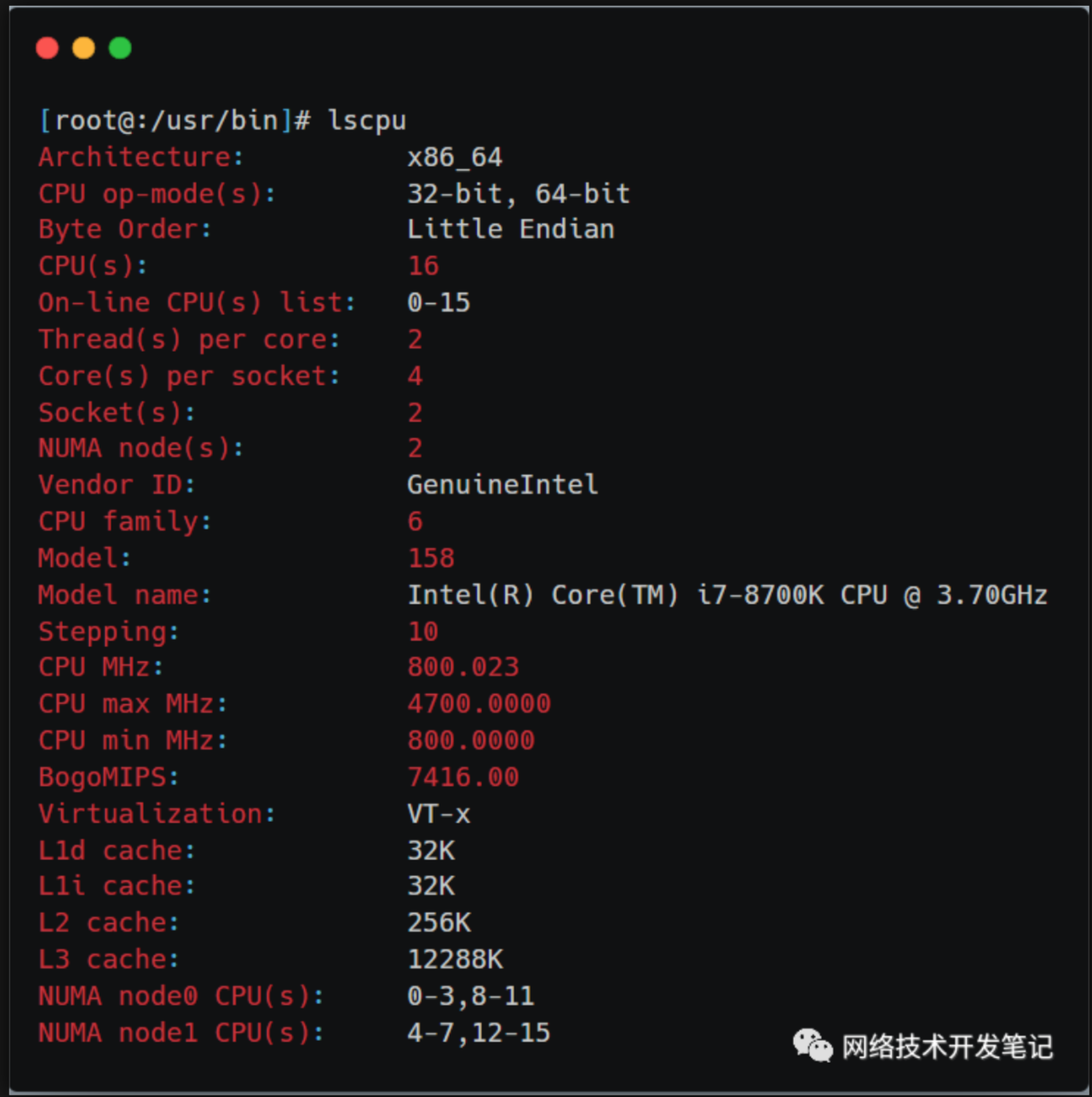Image resolution: width=1092 pixels, height=1097 pixels.
Task: Click the Little Endian byte order value
Action: coord(510,230)
